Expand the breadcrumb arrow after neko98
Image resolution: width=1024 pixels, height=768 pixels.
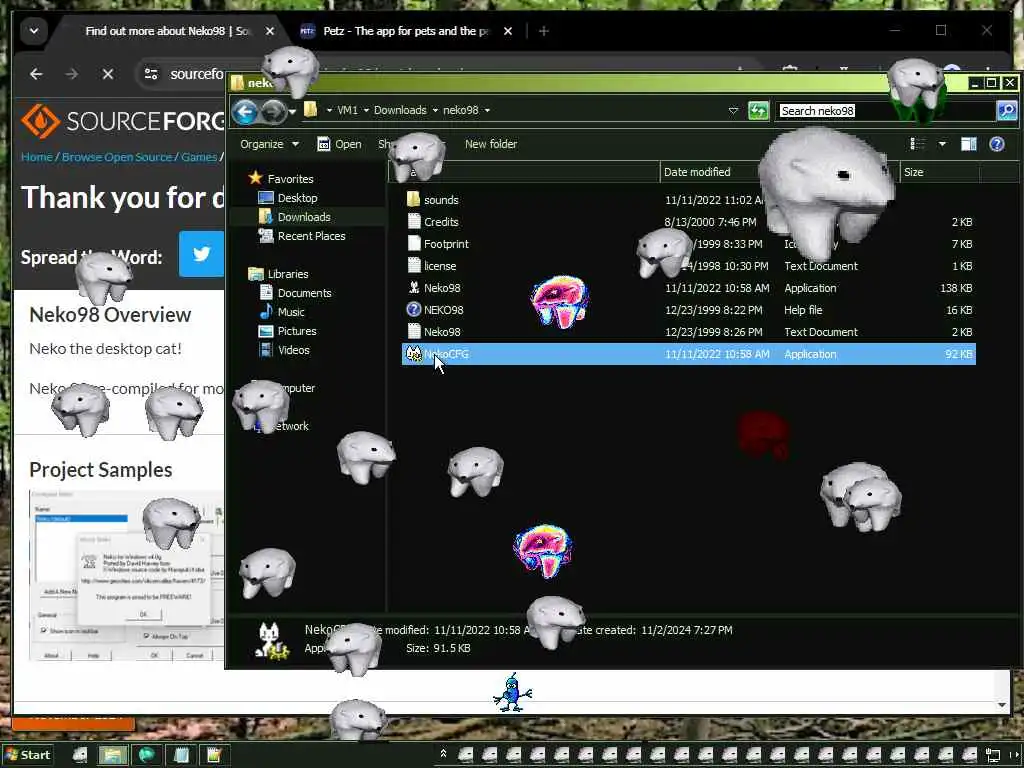487,110
